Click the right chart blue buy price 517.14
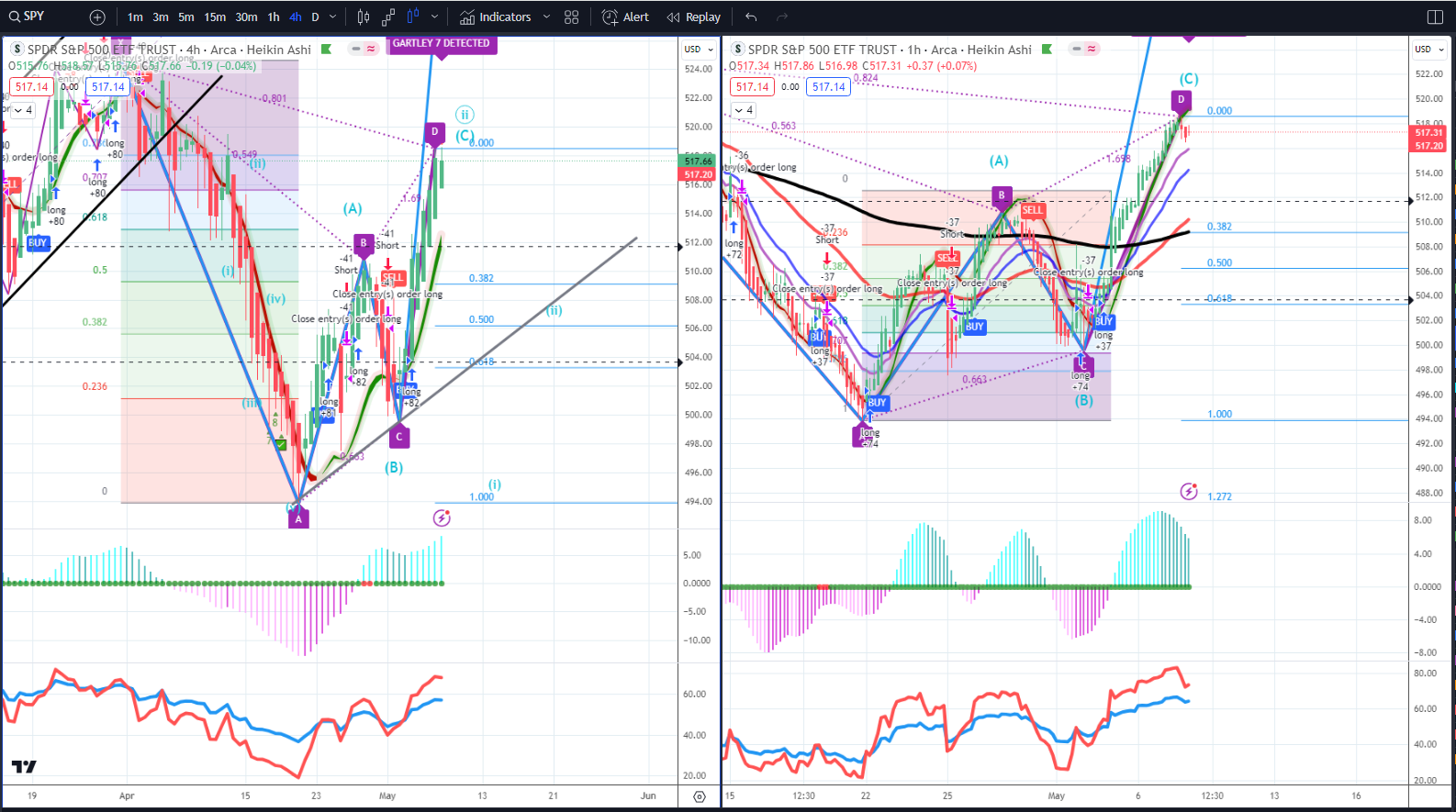 tap(828, 87)
